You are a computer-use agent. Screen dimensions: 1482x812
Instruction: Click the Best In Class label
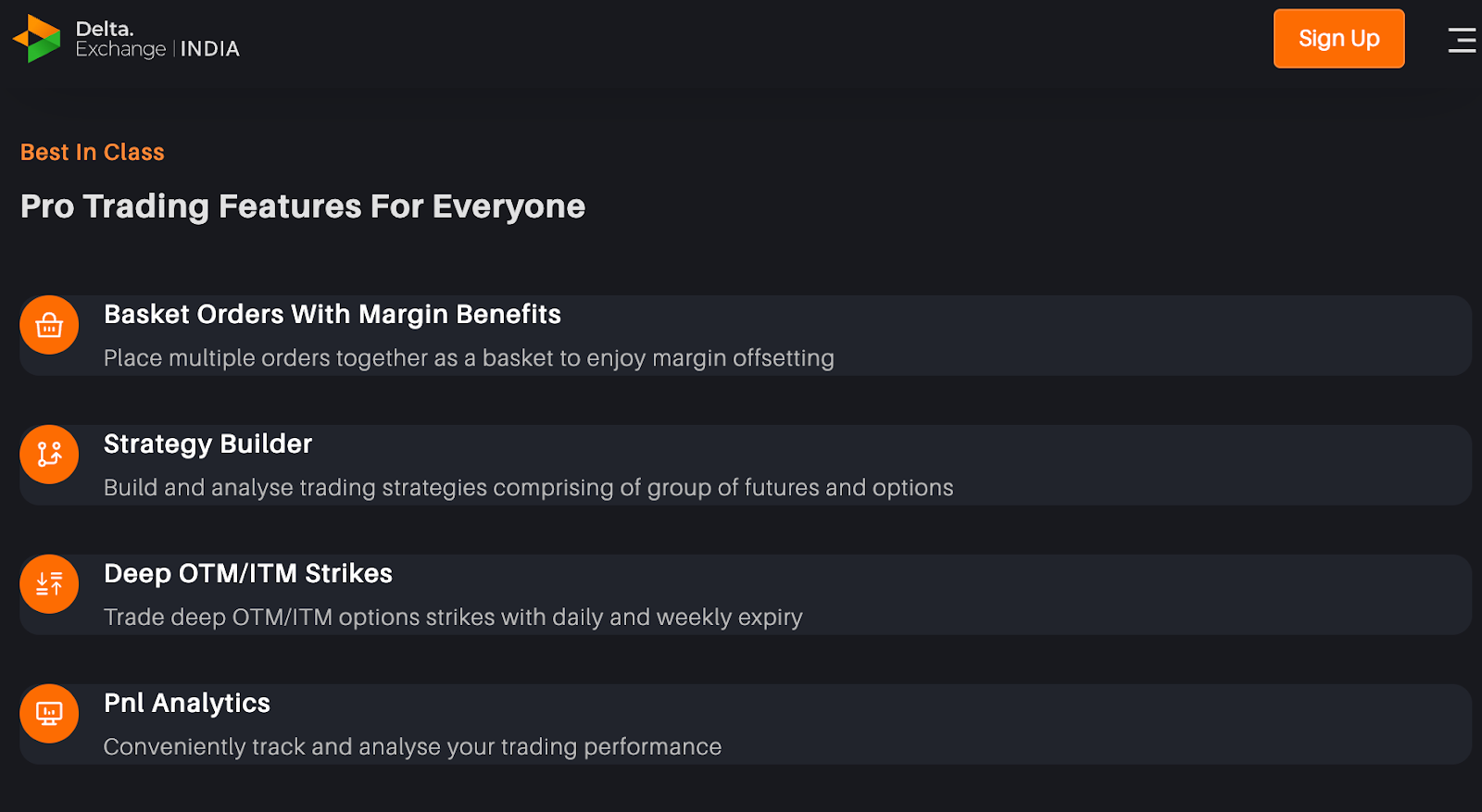click(92, 153)
